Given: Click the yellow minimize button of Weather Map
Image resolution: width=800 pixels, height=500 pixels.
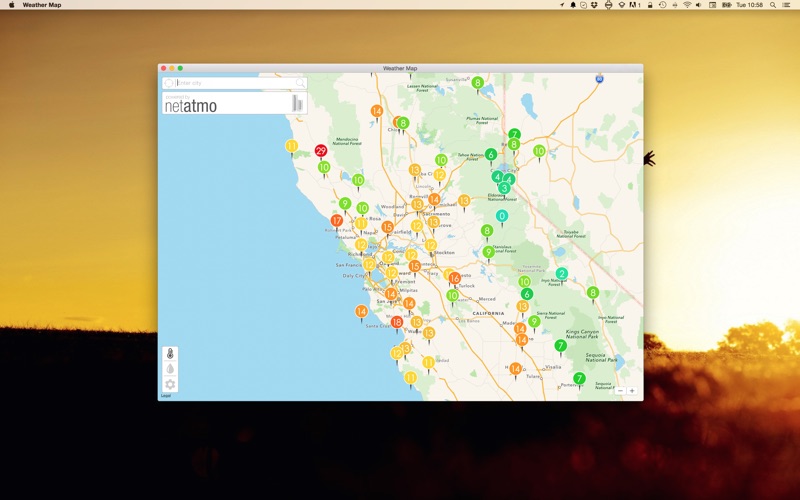Looking at the screenshot, I should (172, 68).
